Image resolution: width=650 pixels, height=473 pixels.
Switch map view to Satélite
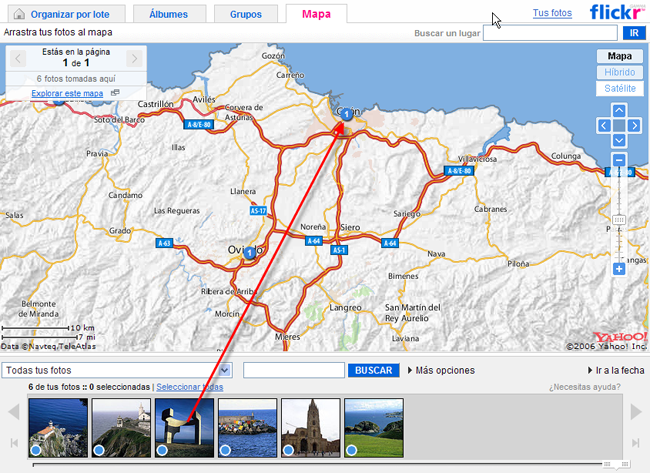click(x=619, y=89)
